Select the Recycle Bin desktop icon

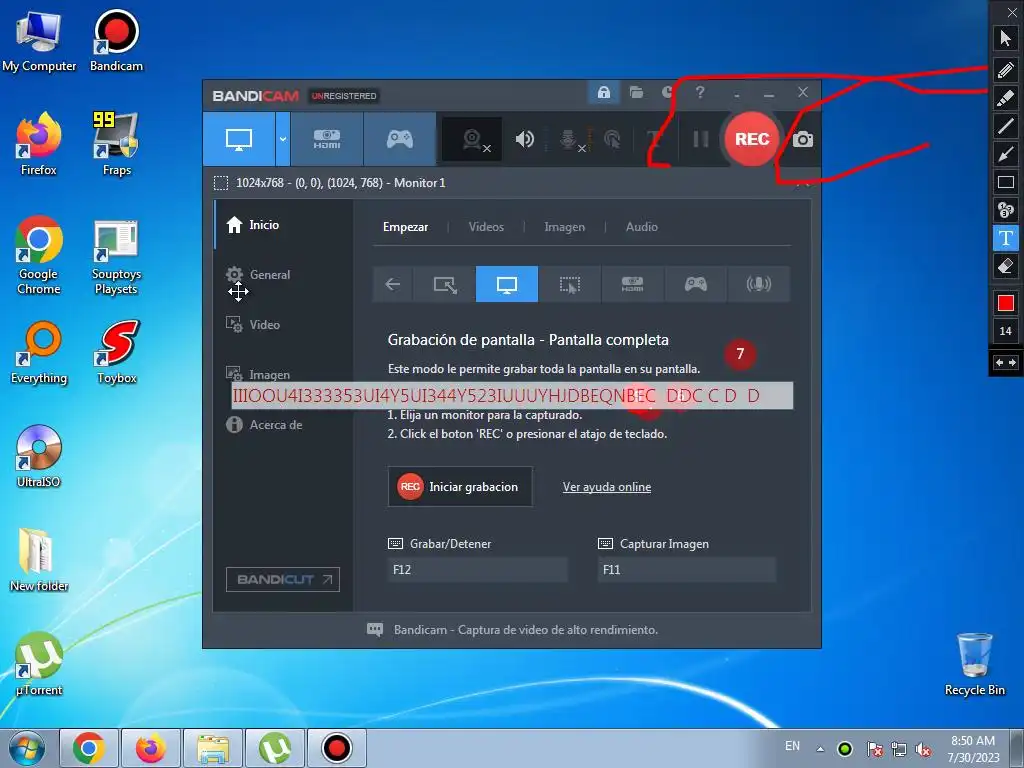[x=974, y=664]
